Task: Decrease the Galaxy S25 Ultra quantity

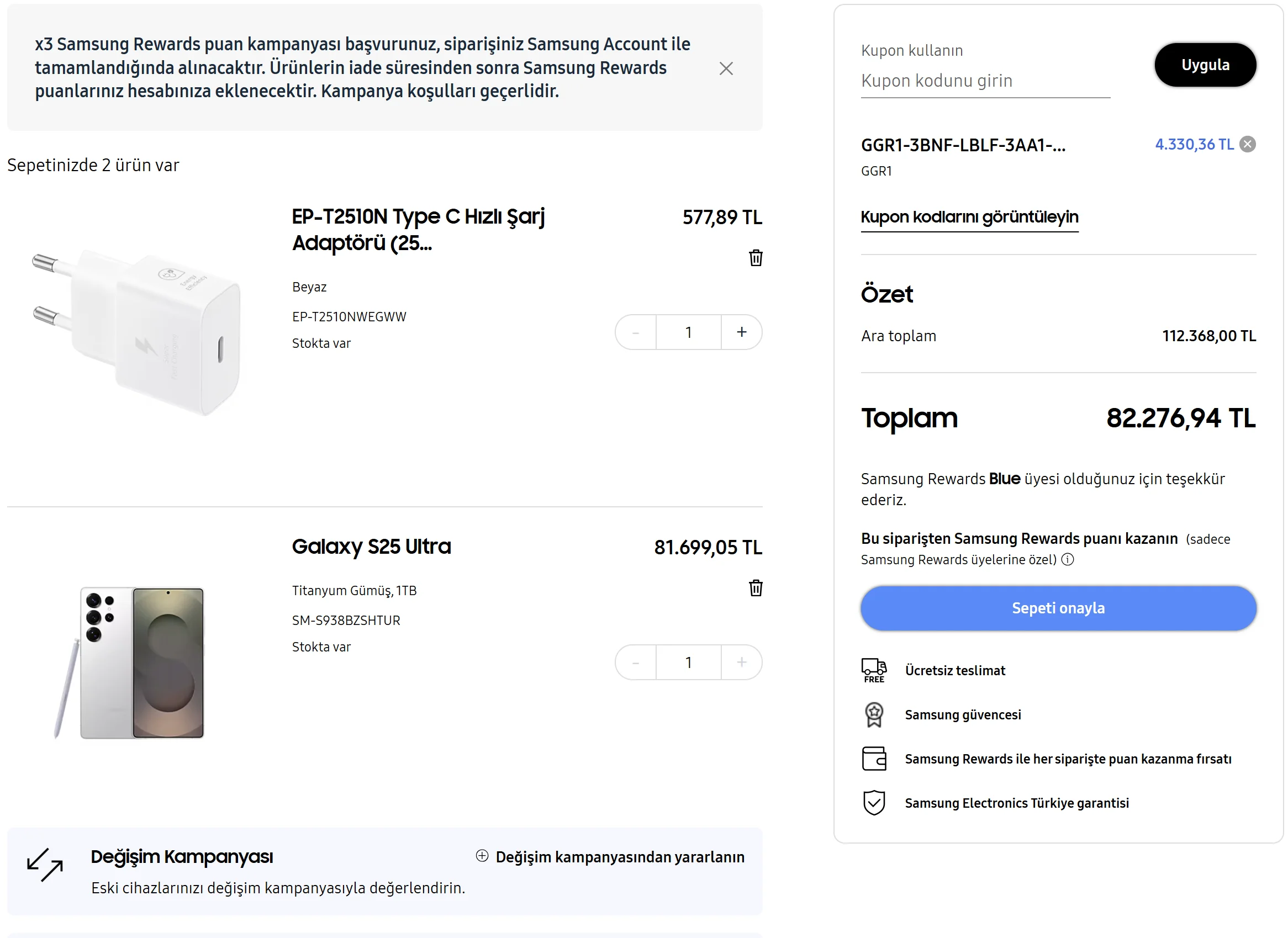Action: 636,662
